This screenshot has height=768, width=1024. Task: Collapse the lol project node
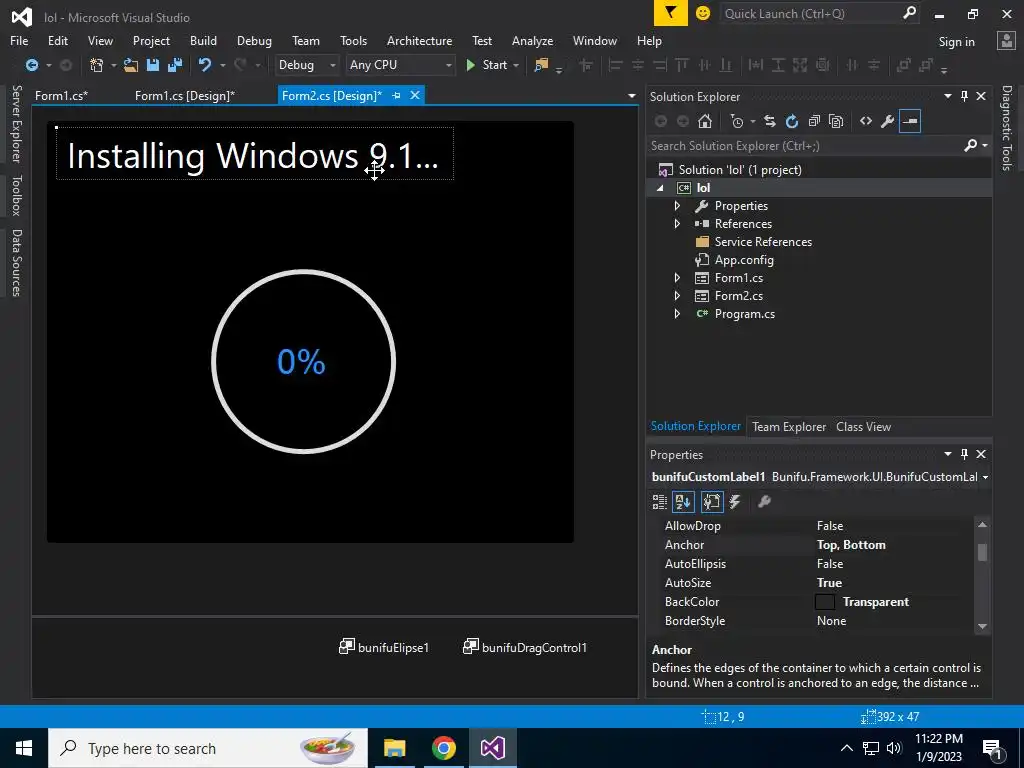(x=660, y=188)
